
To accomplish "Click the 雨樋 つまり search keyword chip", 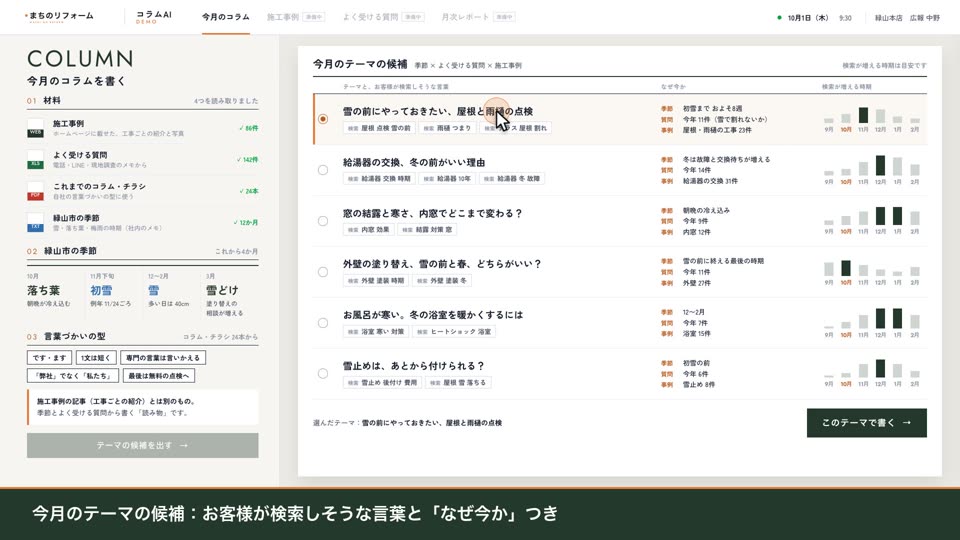I will 448,128.
